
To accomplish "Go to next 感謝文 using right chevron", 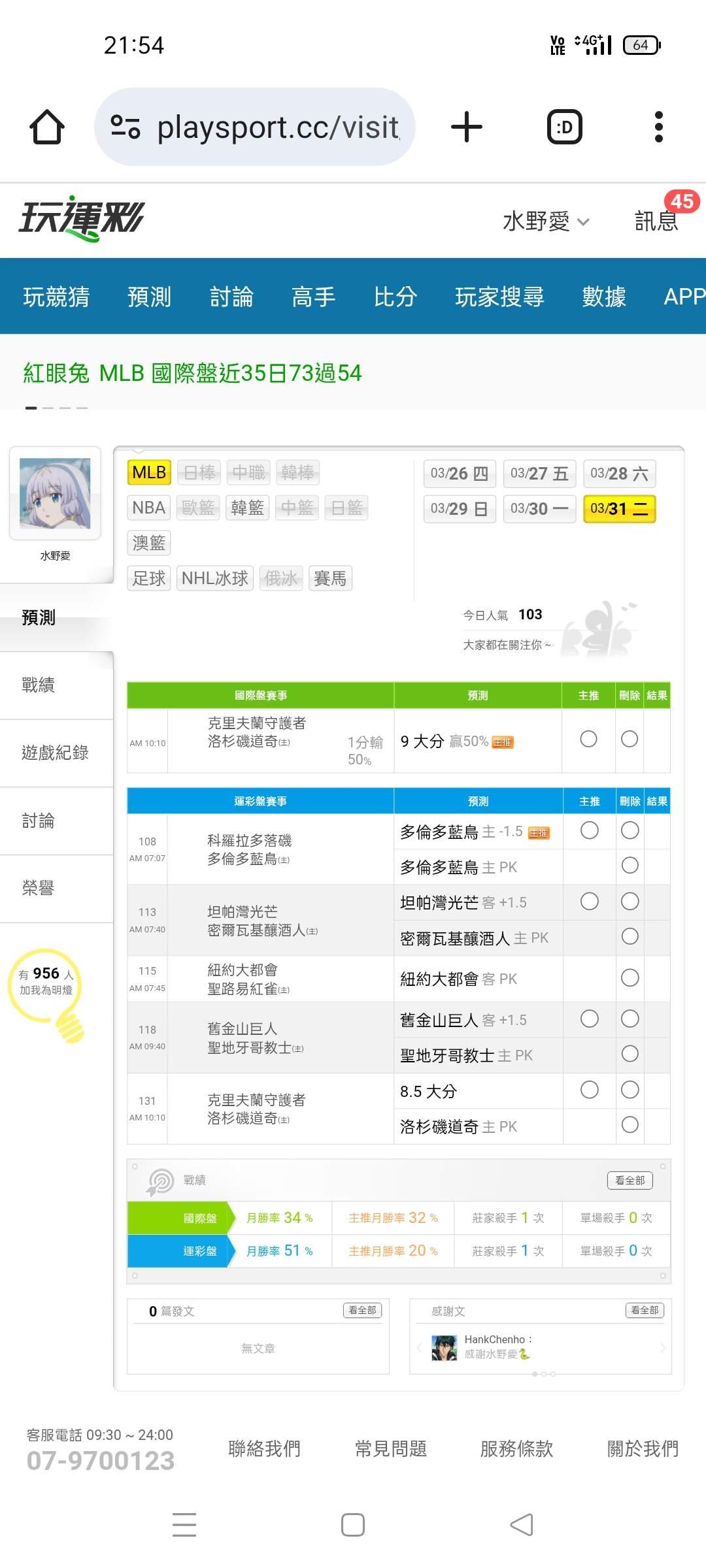I will tap(662, 1348).
